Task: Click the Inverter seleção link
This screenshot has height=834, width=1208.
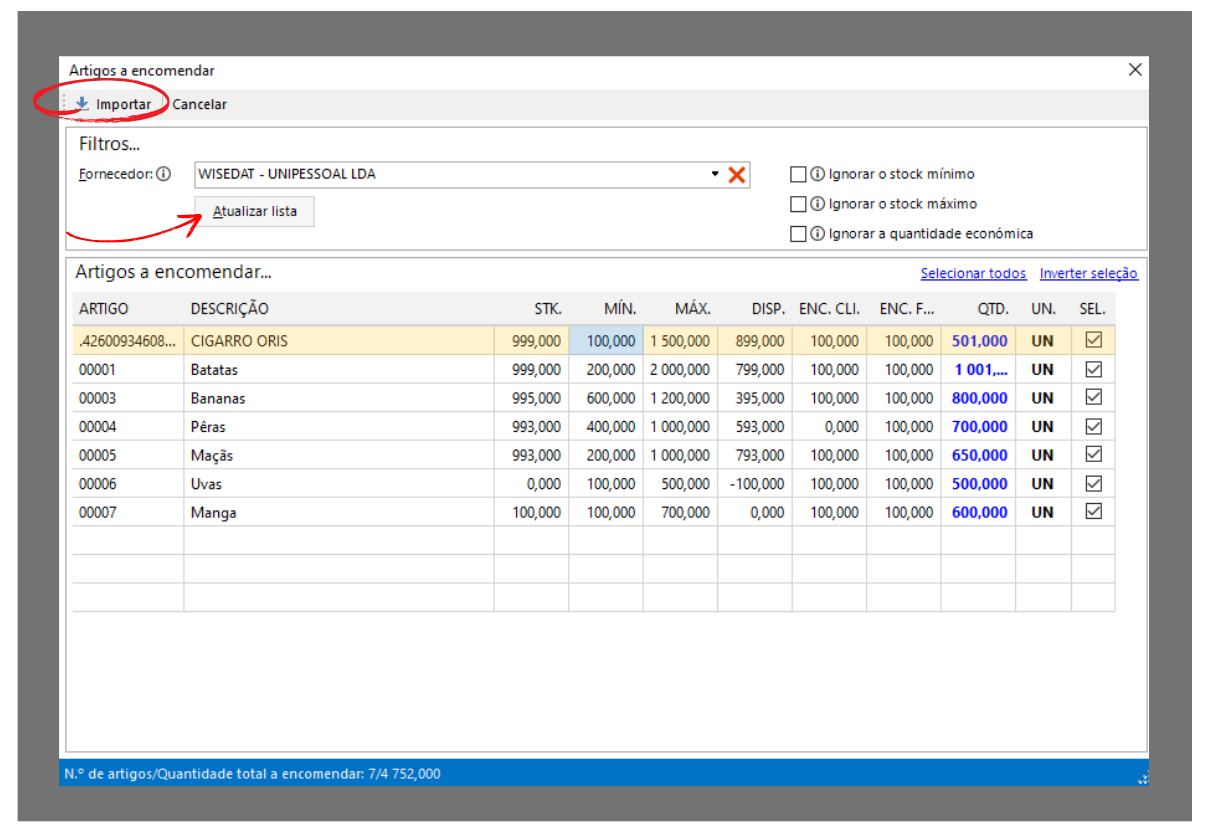Action: coord(1088,273)
